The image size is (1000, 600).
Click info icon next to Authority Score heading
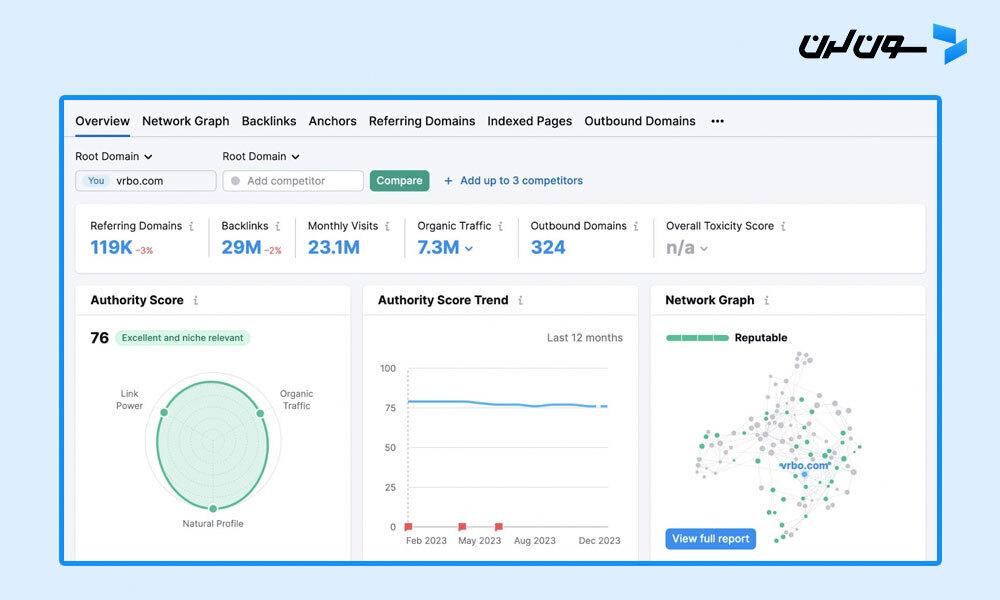click(196, 300)
